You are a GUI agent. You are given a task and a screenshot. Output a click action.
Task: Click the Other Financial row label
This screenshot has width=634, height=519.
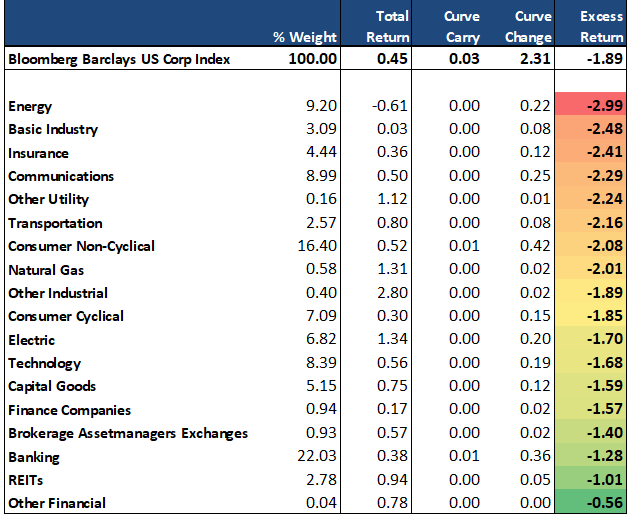click(56, 503)
